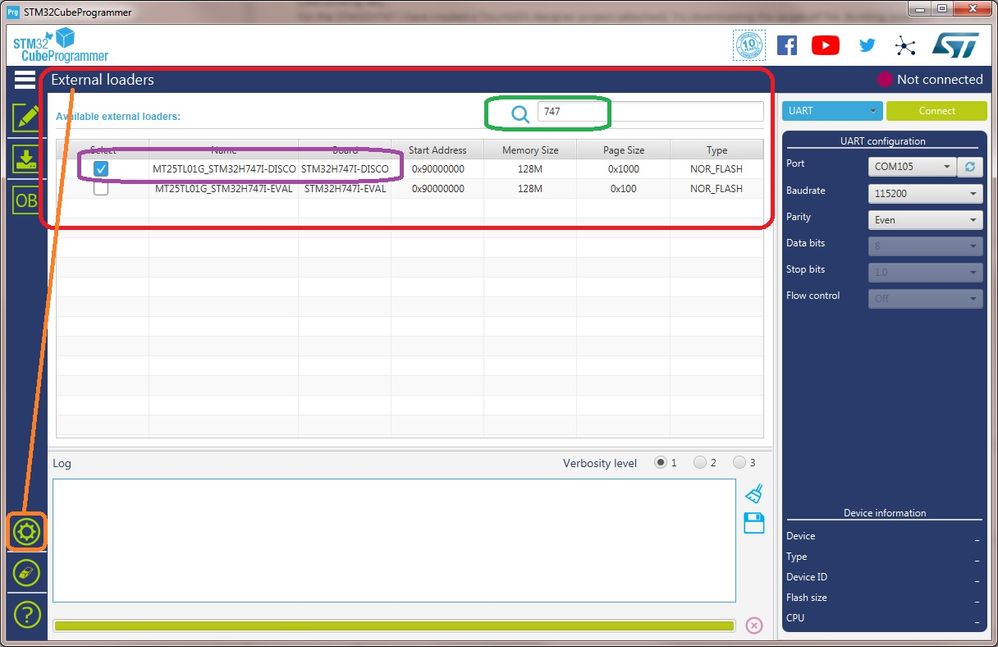
Task: Uncheck the MT25TL01G_STM32H747I-DISCO loader
Action: [101, 169]
